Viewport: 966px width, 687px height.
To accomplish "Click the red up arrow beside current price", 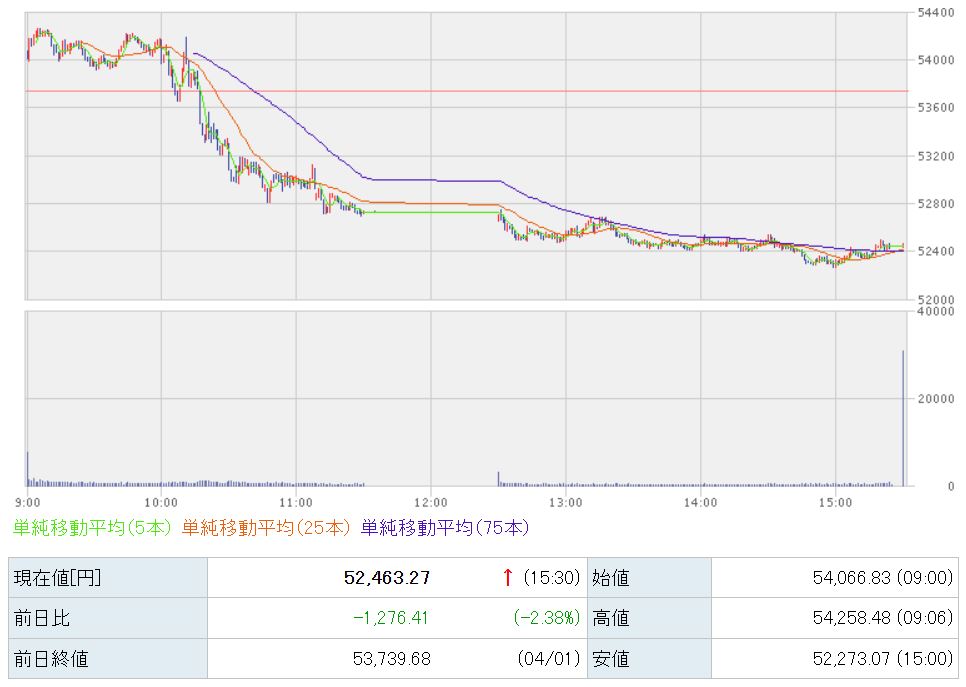I will point(508,577).
